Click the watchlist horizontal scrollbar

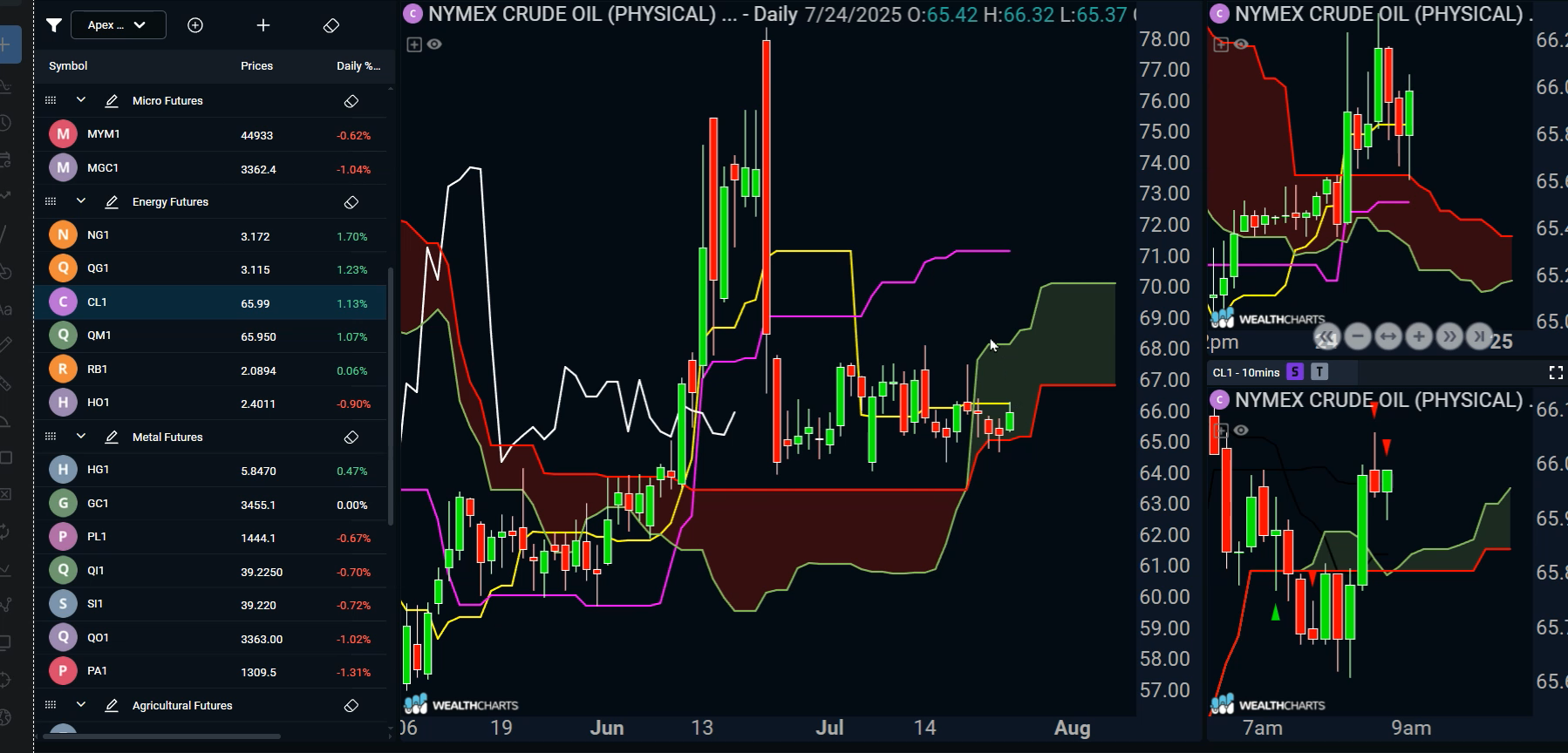click(x=162, y=736)
